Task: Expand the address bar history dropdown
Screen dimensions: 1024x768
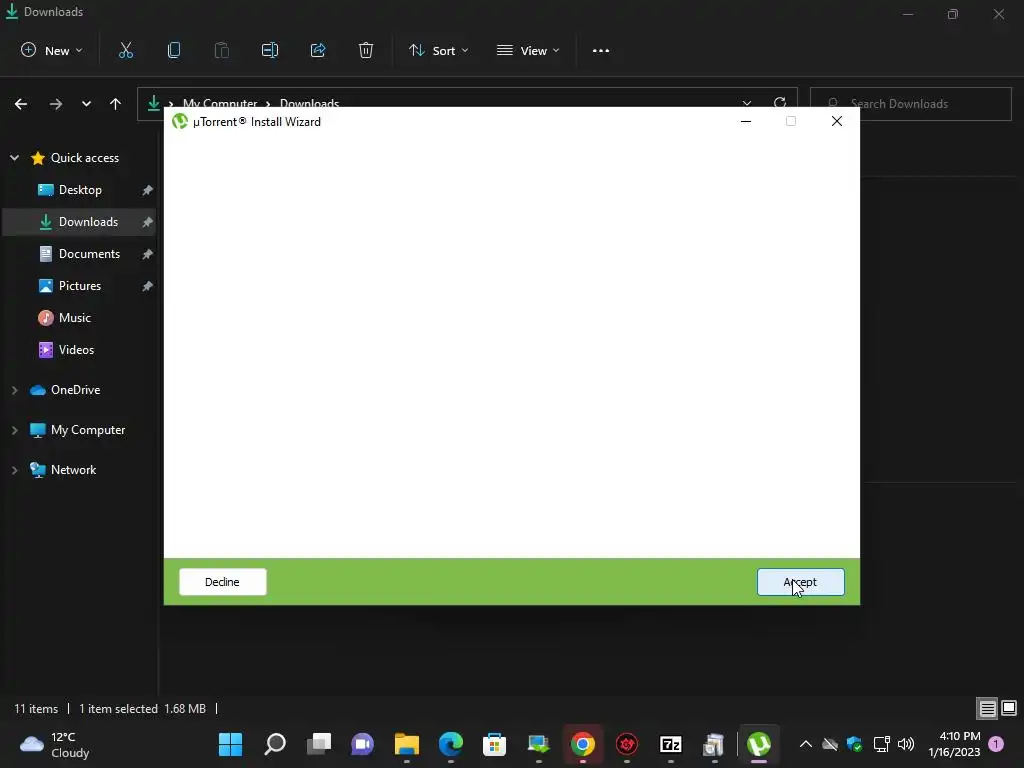Action: (x=746, y=103)
